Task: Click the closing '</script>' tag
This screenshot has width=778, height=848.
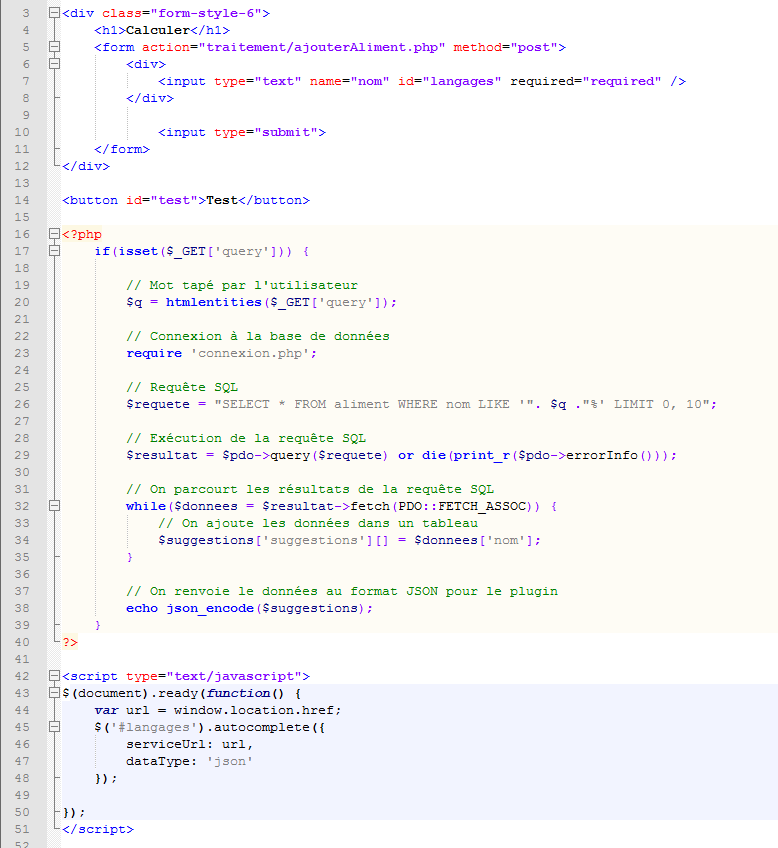Action: [98, 829]
